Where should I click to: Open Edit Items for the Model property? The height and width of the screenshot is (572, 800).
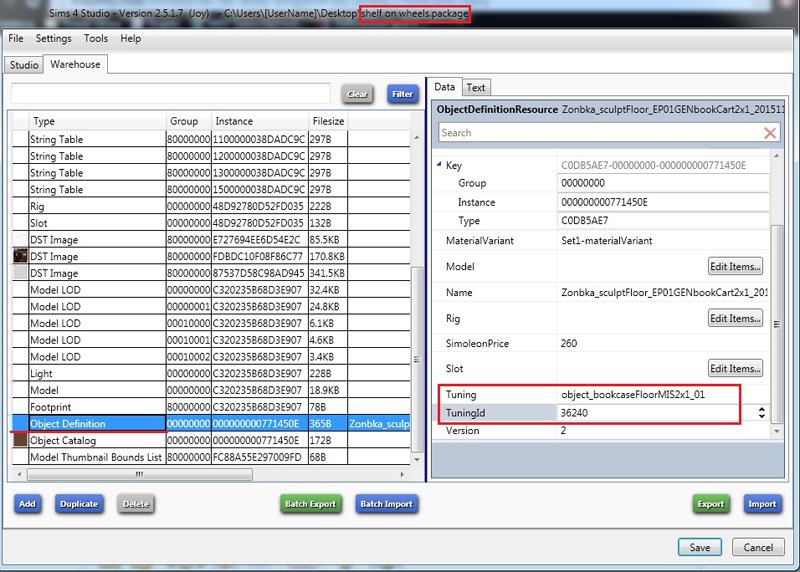(x=735, y=267)
